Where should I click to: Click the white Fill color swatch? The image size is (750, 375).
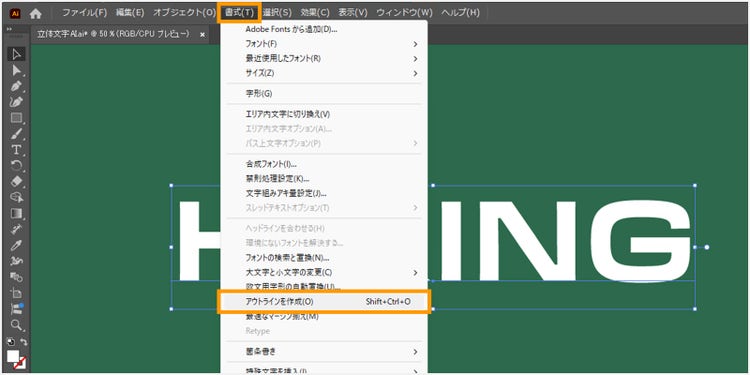point(13,356)
